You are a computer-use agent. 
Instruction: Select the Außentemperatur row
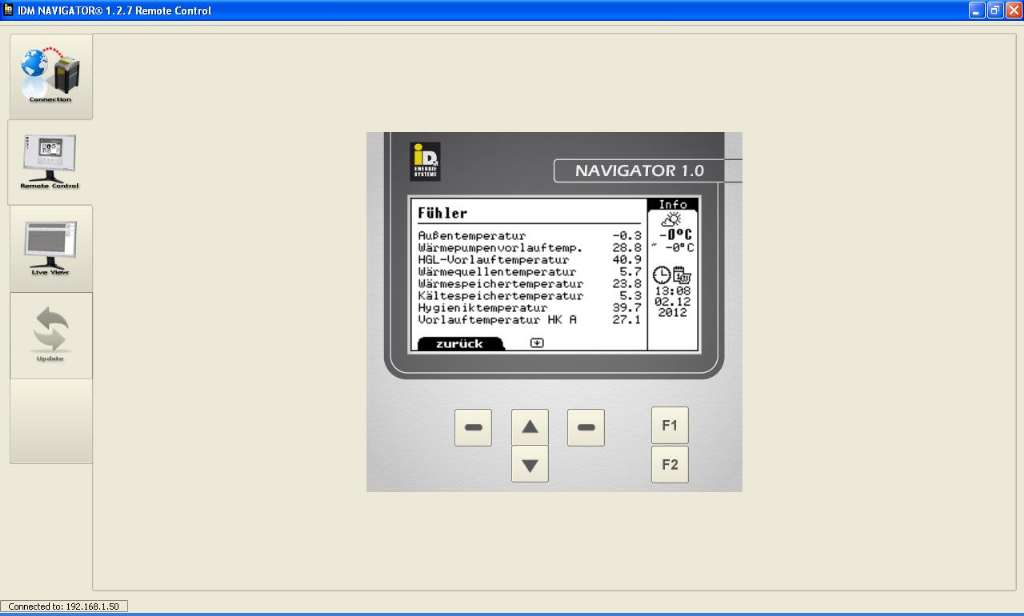click(x=530, y=236)
